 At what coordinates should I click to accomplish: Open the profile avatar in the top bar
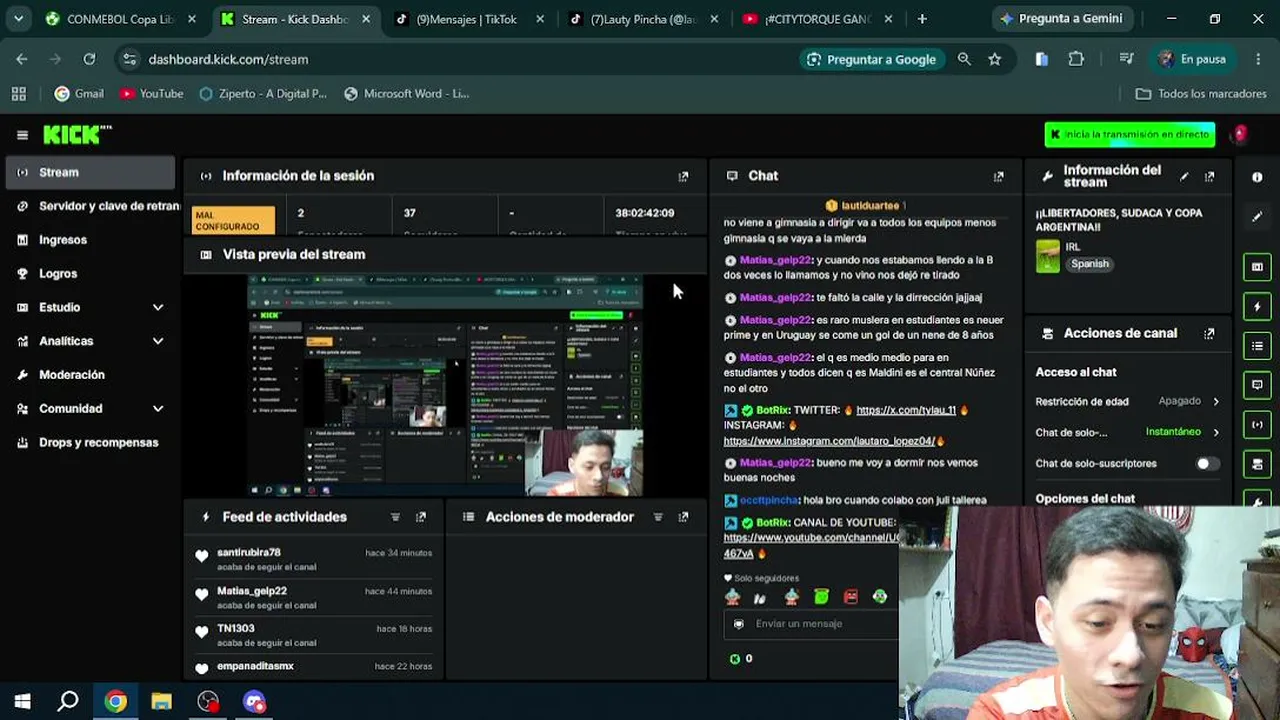tap(1240, 135)
